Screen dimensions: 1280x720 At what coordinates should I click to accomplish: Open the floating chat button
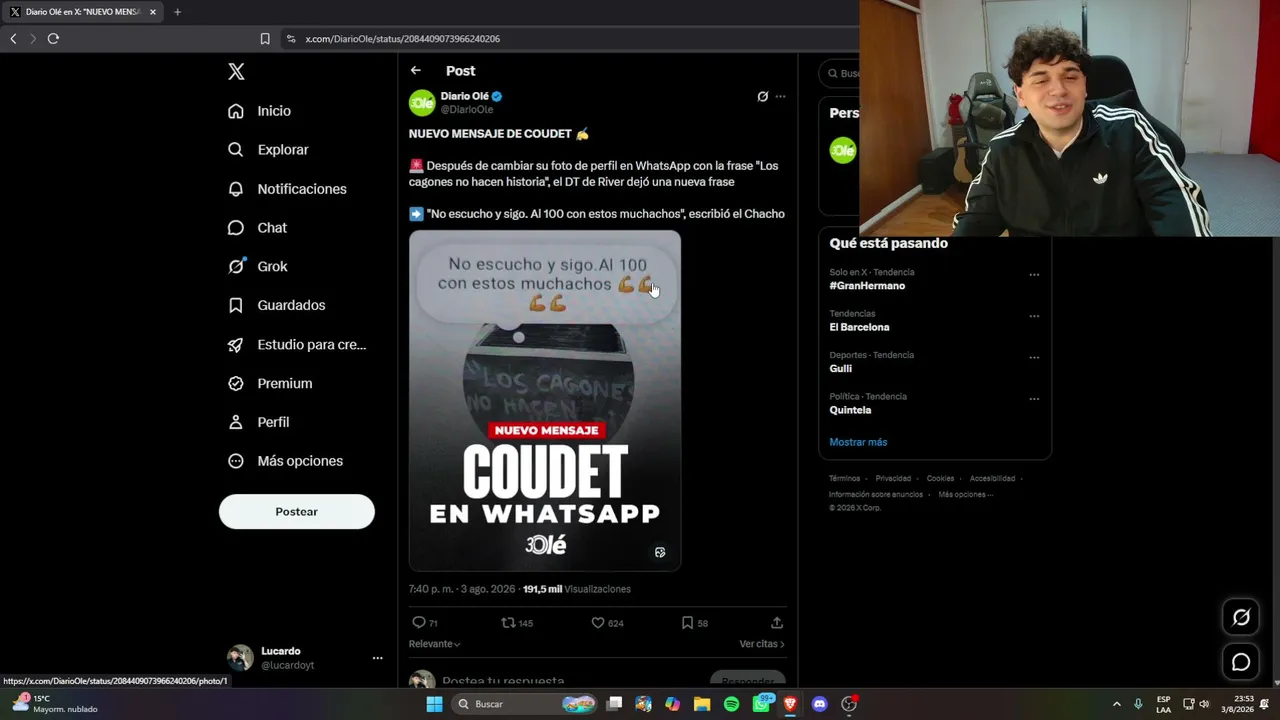pyautogui.click(x=1241, y=662)
